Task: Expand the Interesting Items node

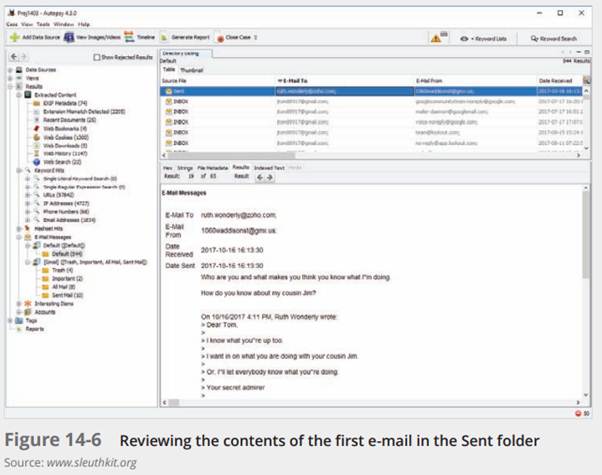Action: tap(19, 304)
